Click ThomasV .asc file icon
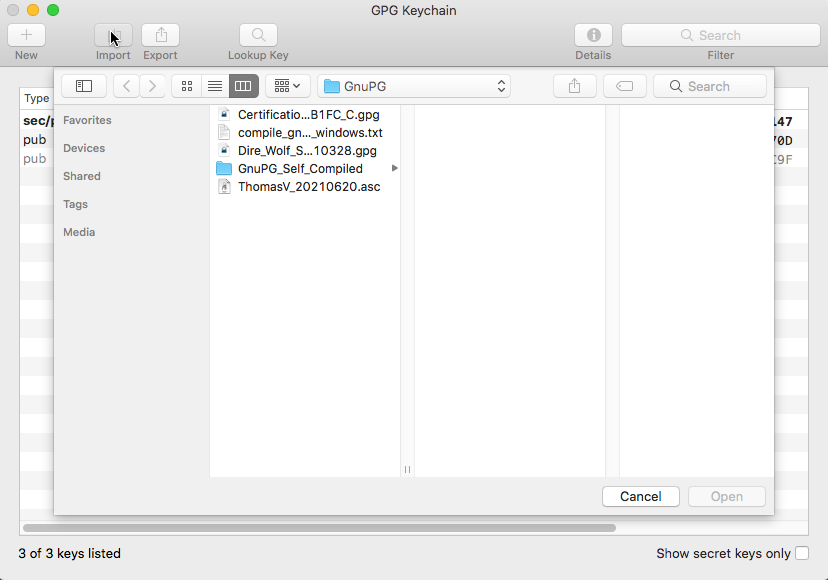 tap(224, 186)
